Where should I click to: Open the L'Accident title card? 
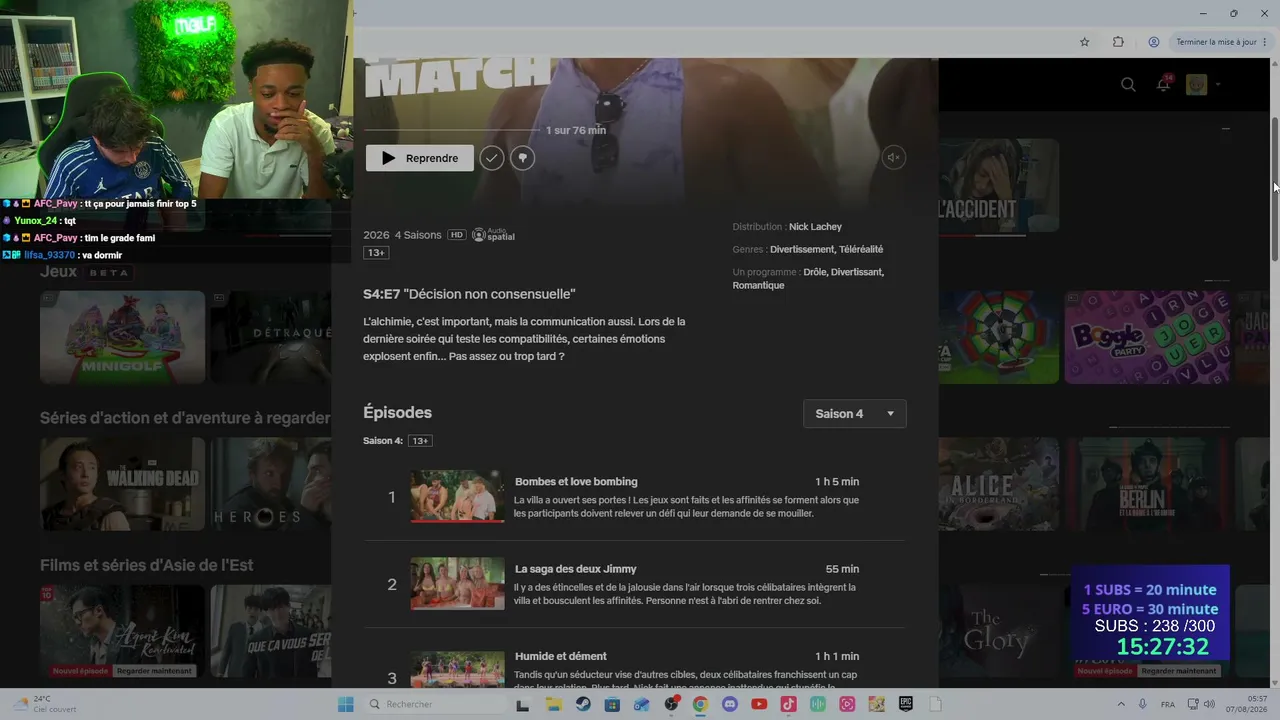998,186
